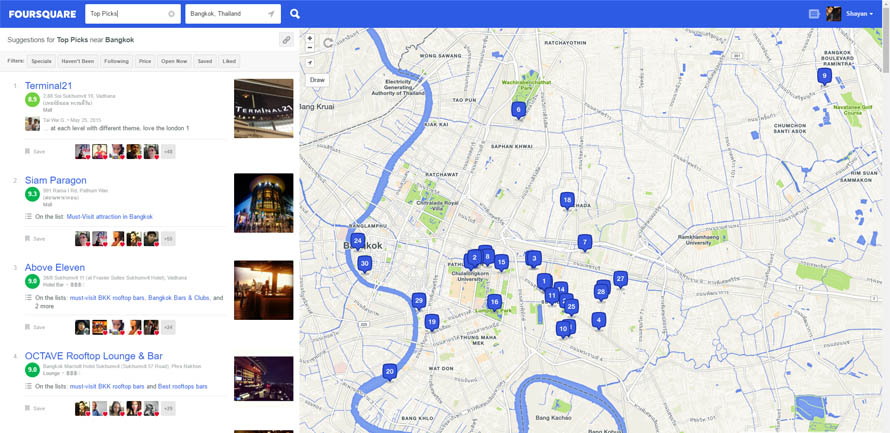This screenshot has height=433, width=890.
Task: Select map pin number 24
Action: [357, 242]
